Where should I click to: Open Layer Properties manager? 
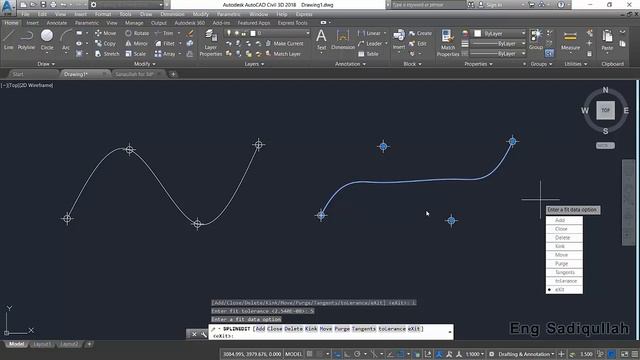[211, 43]
